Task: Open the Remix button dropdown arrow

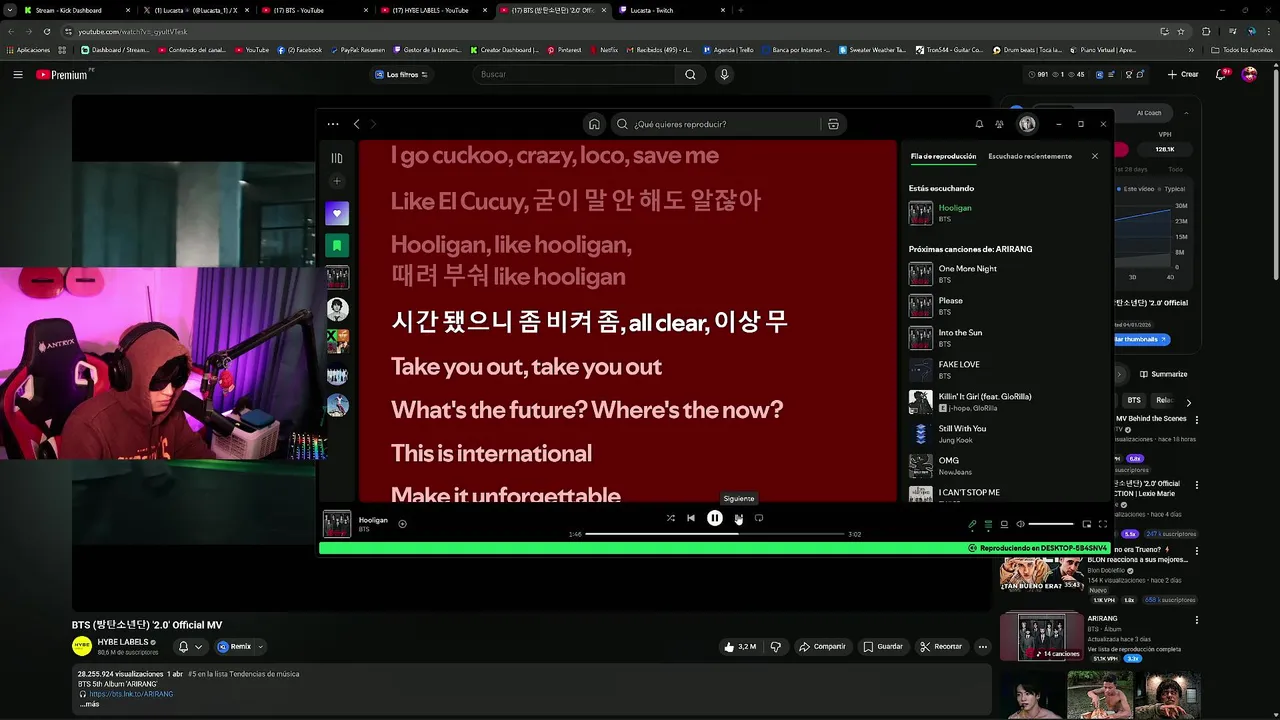Action: point(260,646)
